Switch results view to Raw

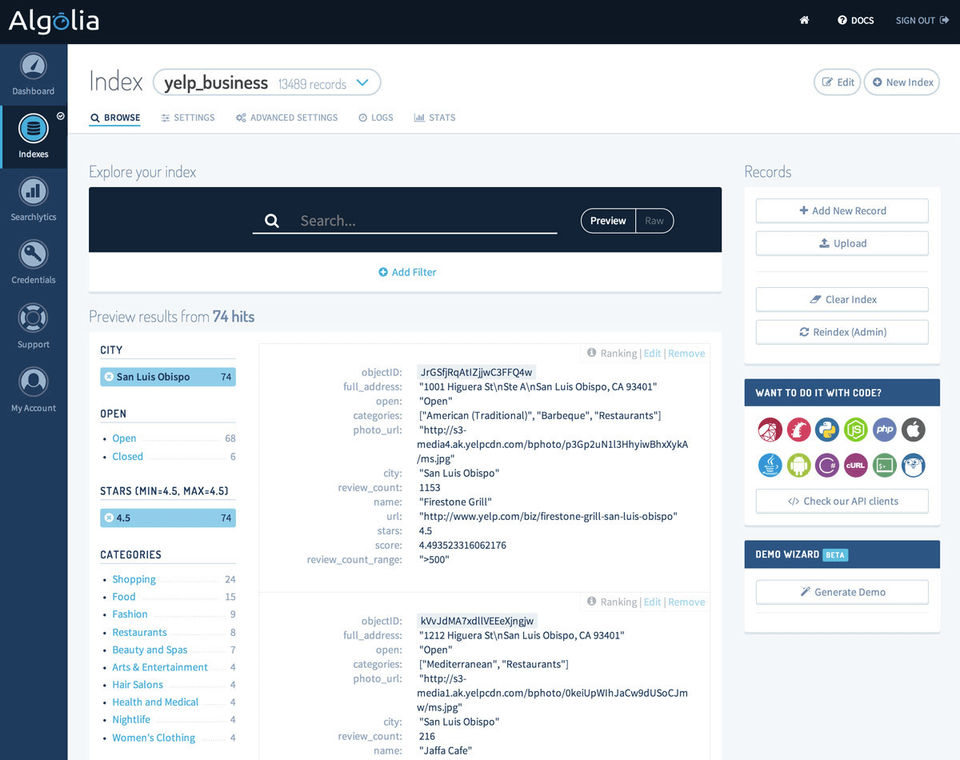[654, 221]
